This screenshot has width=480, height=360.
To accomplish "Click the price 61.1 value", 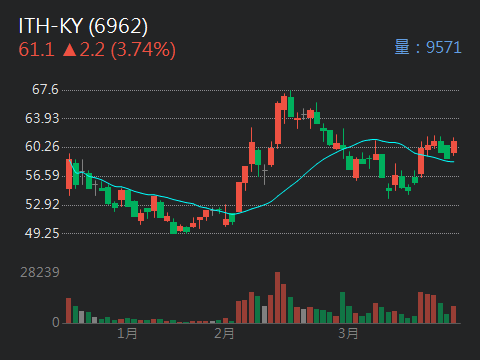I will tap(36, 50).
